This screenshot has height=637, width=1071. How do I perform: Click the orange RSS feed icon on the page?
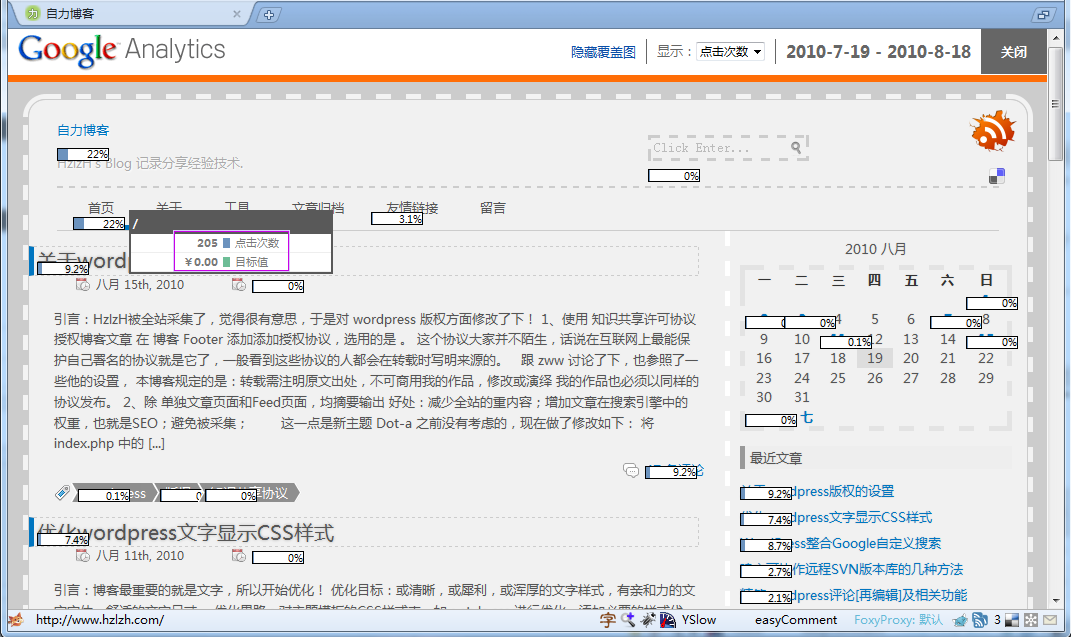[x=992, y=130]
